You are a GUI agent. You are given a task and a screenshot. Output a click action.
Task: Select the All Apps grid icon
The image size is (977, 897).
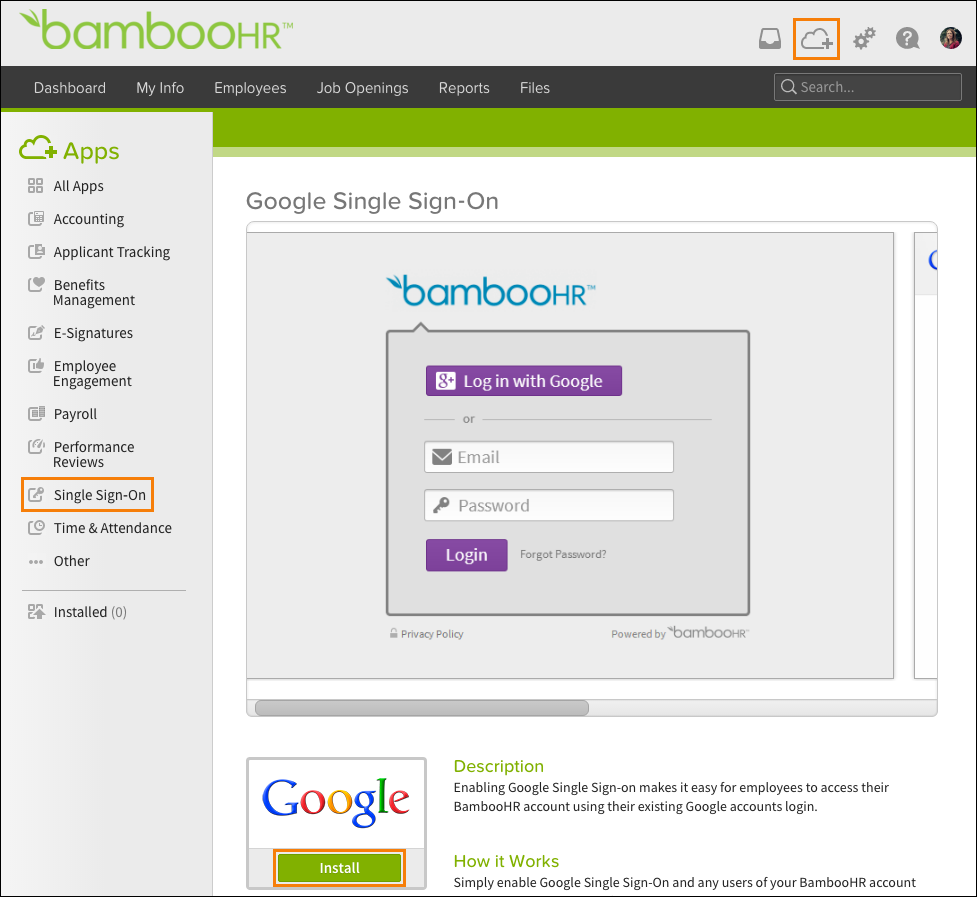pyautogui.click(x=36, y=185)
